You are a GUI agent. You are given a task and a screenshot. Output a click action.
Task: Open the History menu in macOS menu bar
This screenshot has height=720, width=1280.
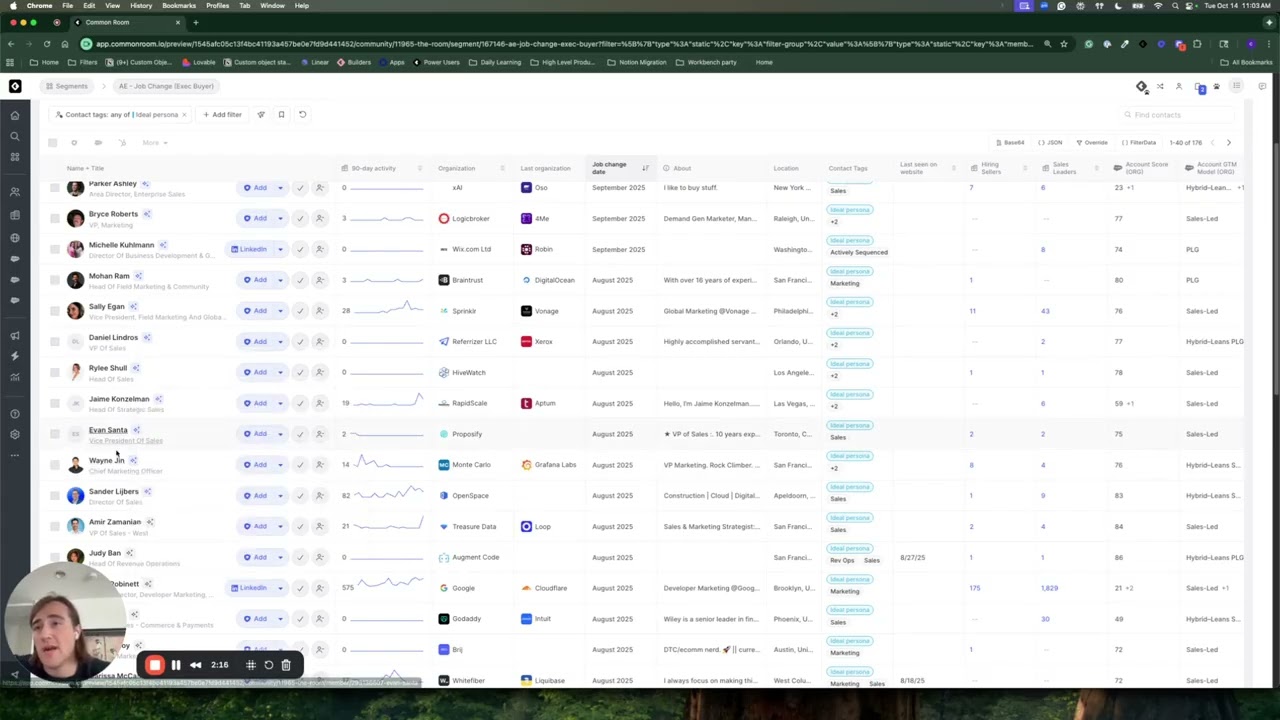point(141,6)
